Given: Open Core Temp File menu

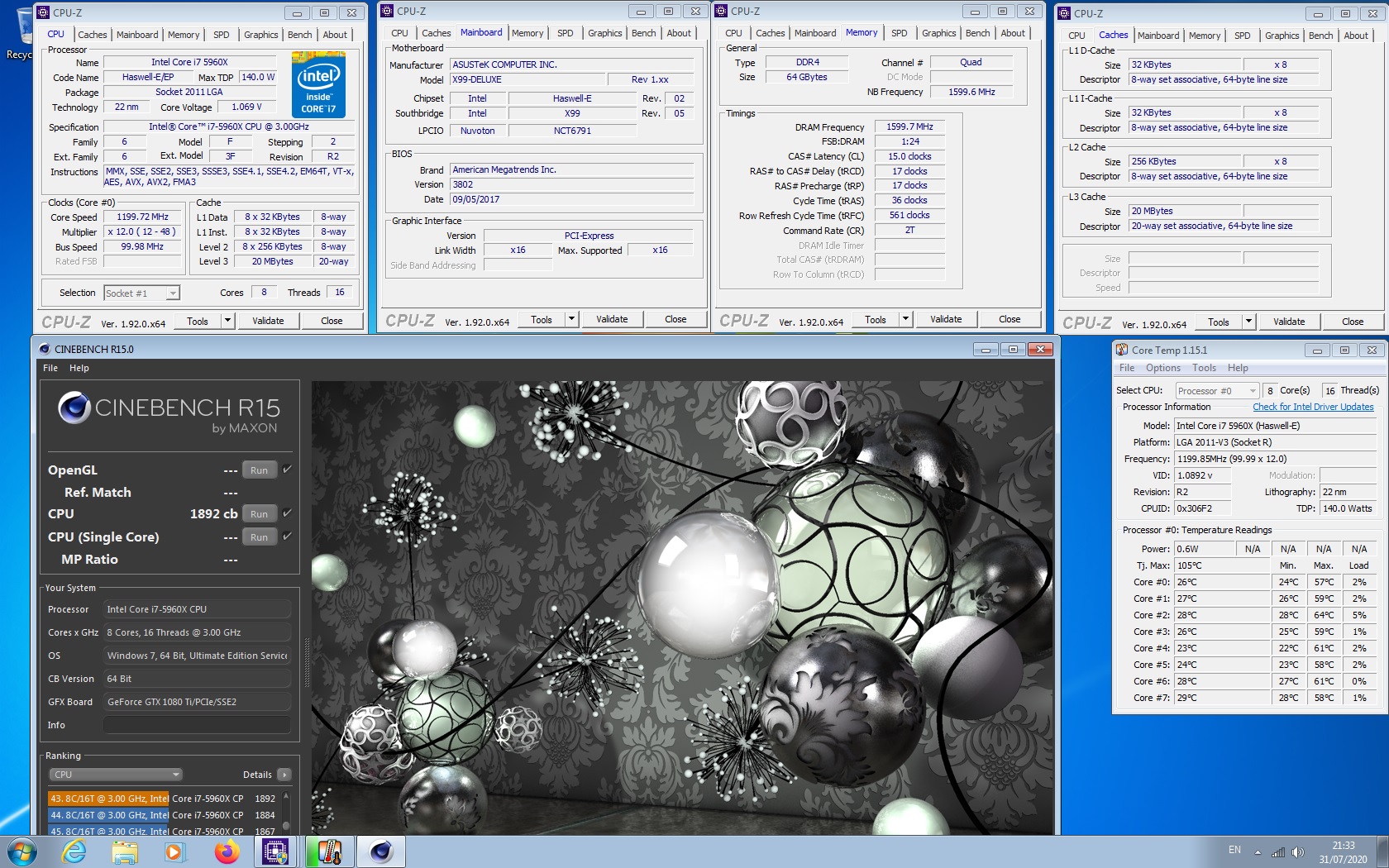Looking at the screenshot, I should 1127,368.
